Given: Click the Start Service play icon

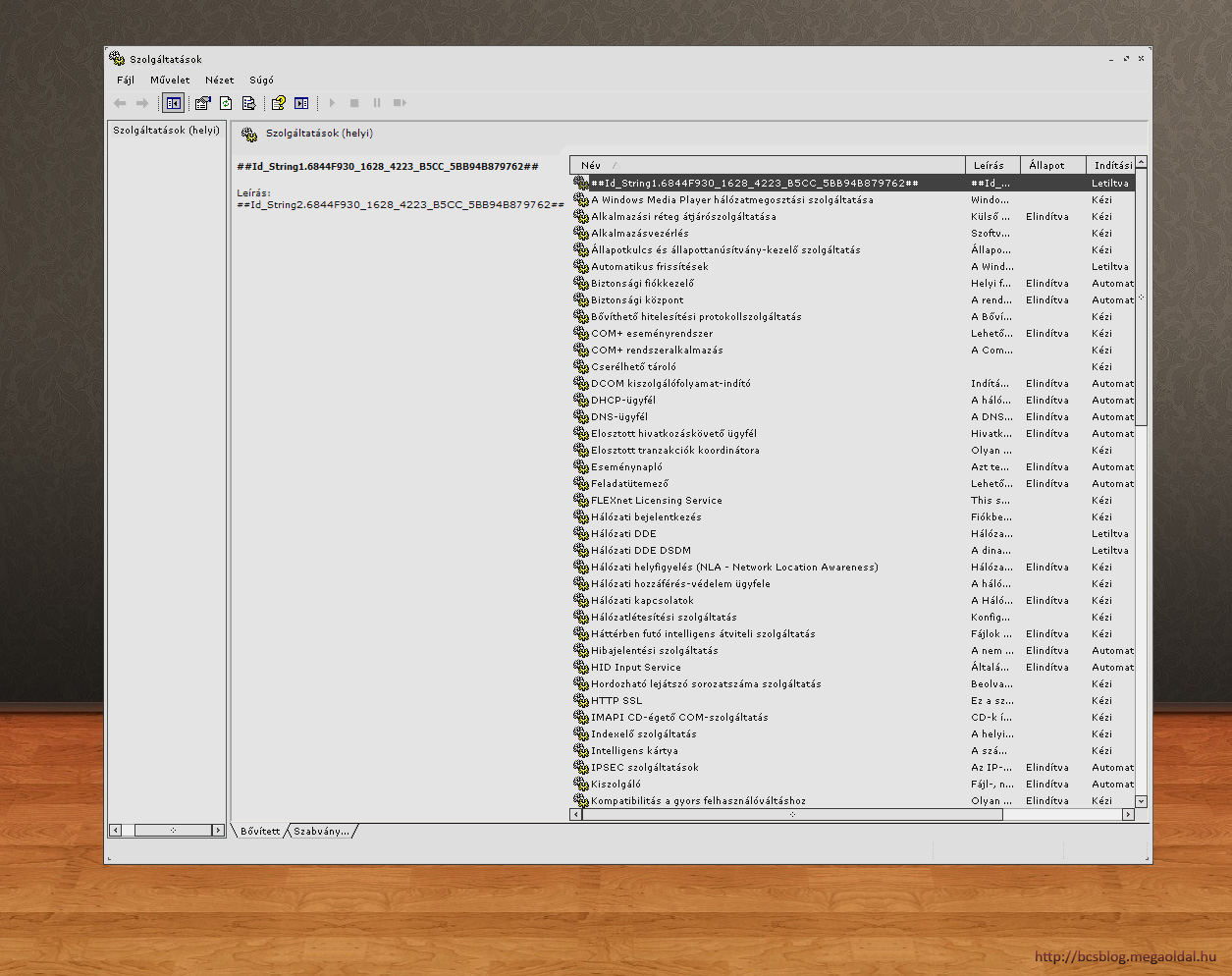Looking at the screenshot, I should 332,103.
